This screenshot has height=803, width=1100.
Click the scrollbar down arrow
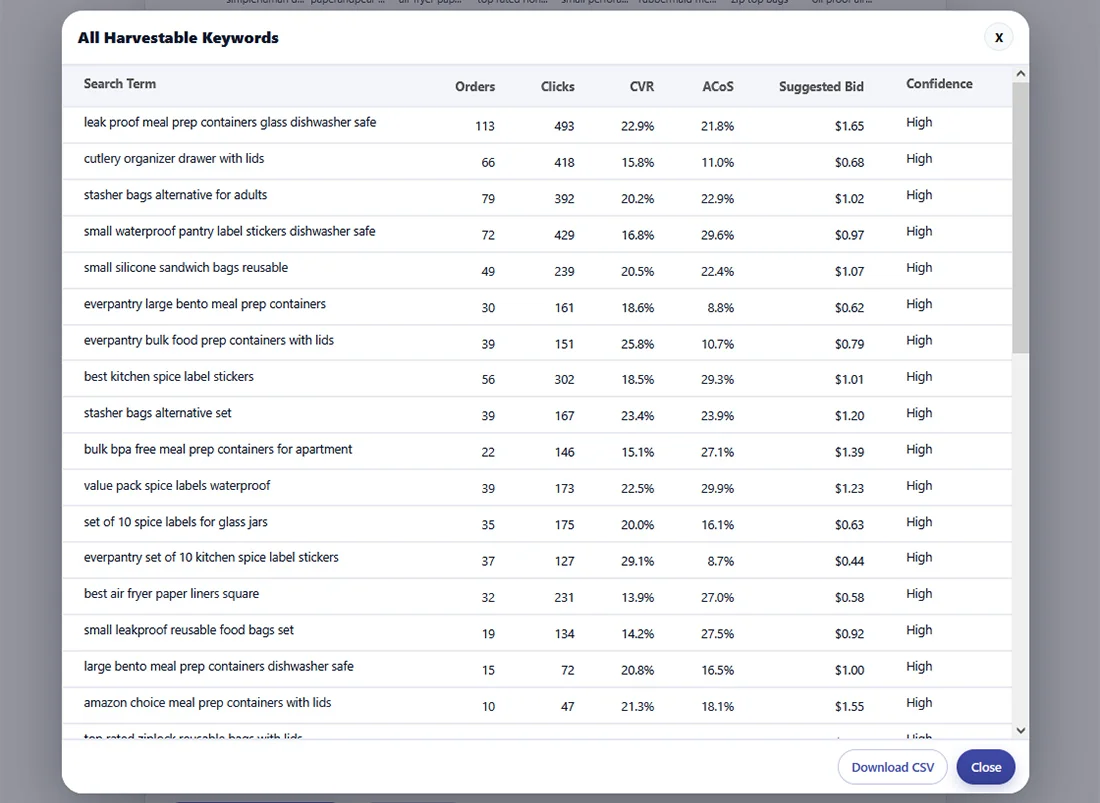point(1021,730)
